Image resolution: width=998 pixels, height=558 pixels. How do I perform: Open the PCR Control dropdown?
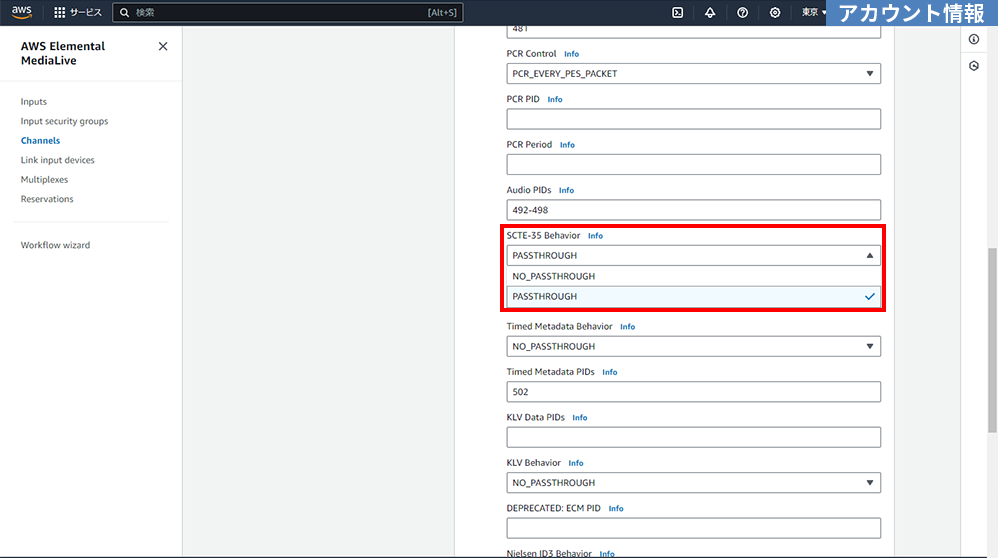693,74
